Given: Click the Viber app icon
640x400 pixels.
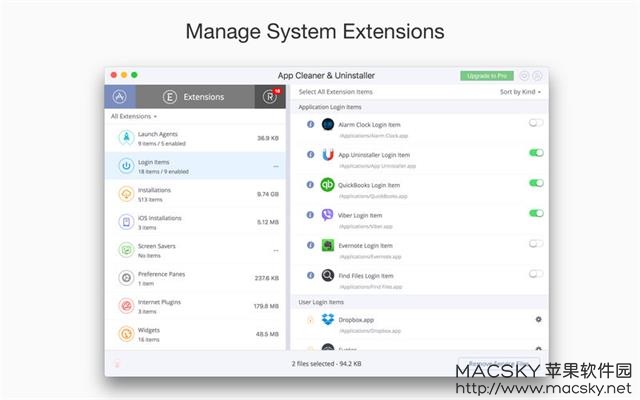Looking at the screenshot, I should (x=327, y=215).
